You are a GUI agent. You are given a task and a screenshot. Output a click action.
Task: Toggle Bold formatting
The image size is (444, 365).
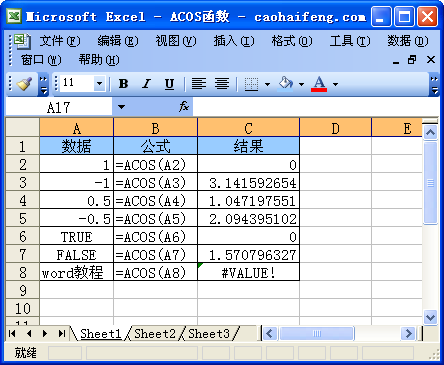point(123,84)
